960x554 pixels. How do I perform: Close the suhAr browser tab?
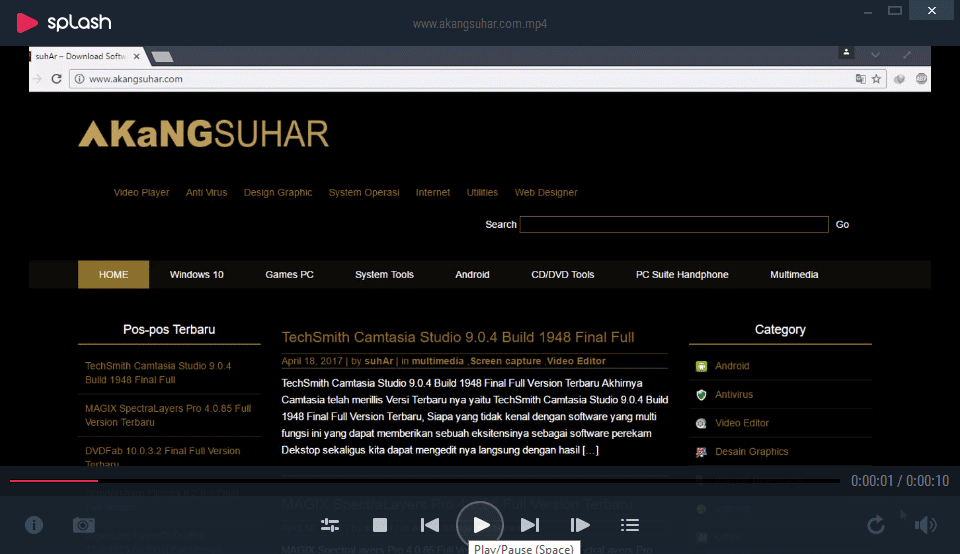click(x=137, y=56)
